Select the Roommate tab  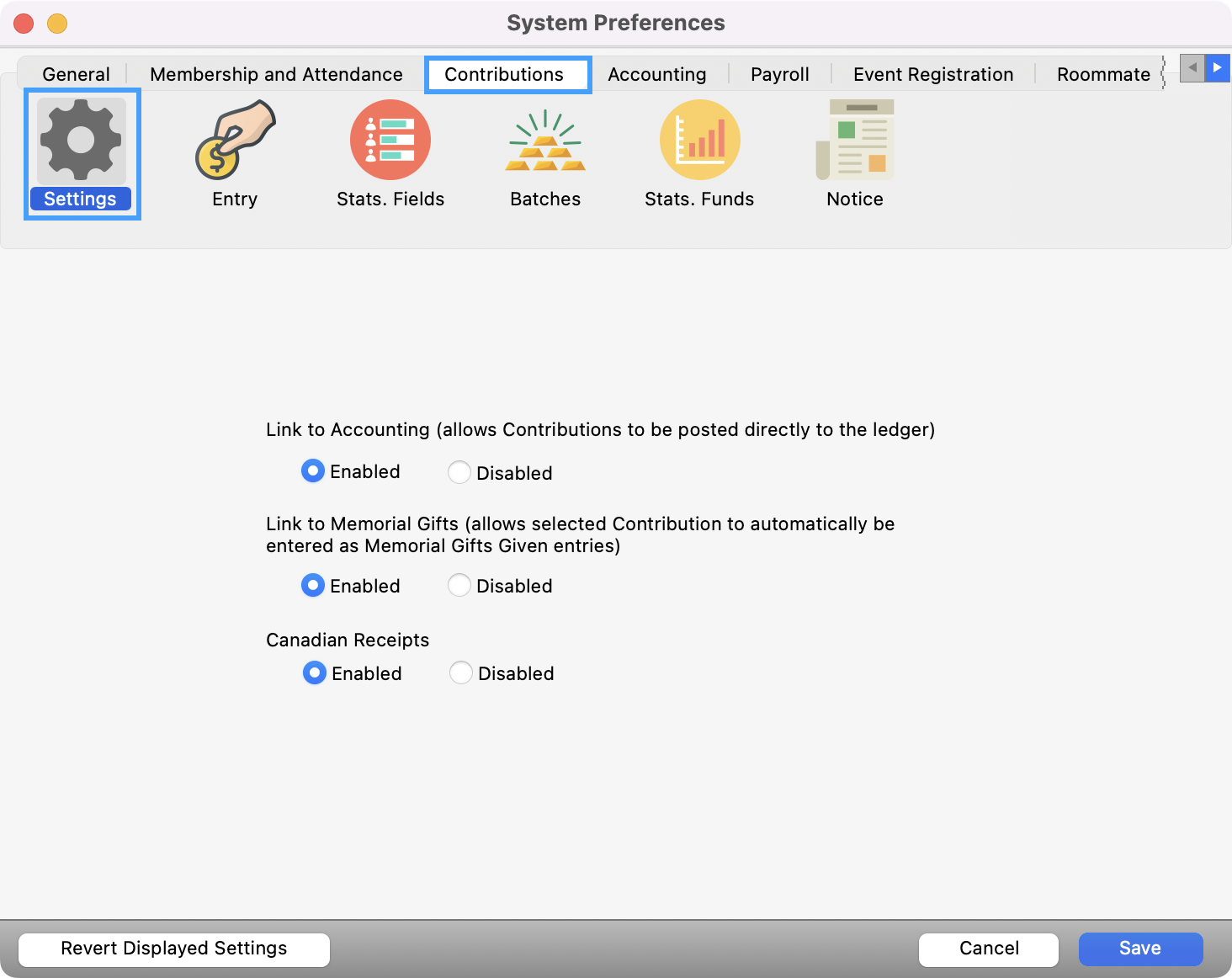pyautogui.click(x=1103, y=74)
